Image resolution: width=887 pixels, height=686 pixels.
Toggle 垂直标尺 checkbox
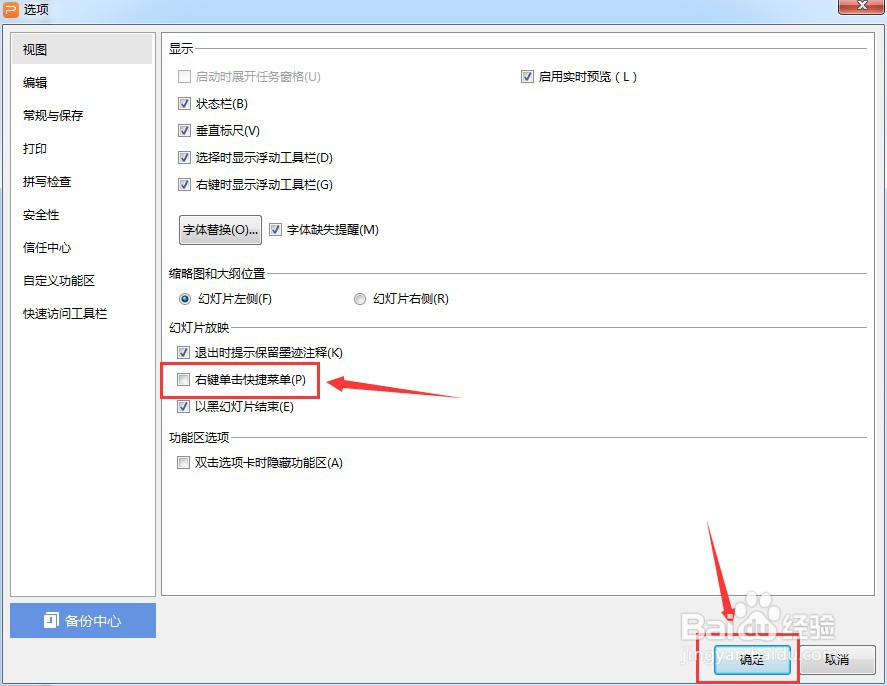tap(184, 131)
